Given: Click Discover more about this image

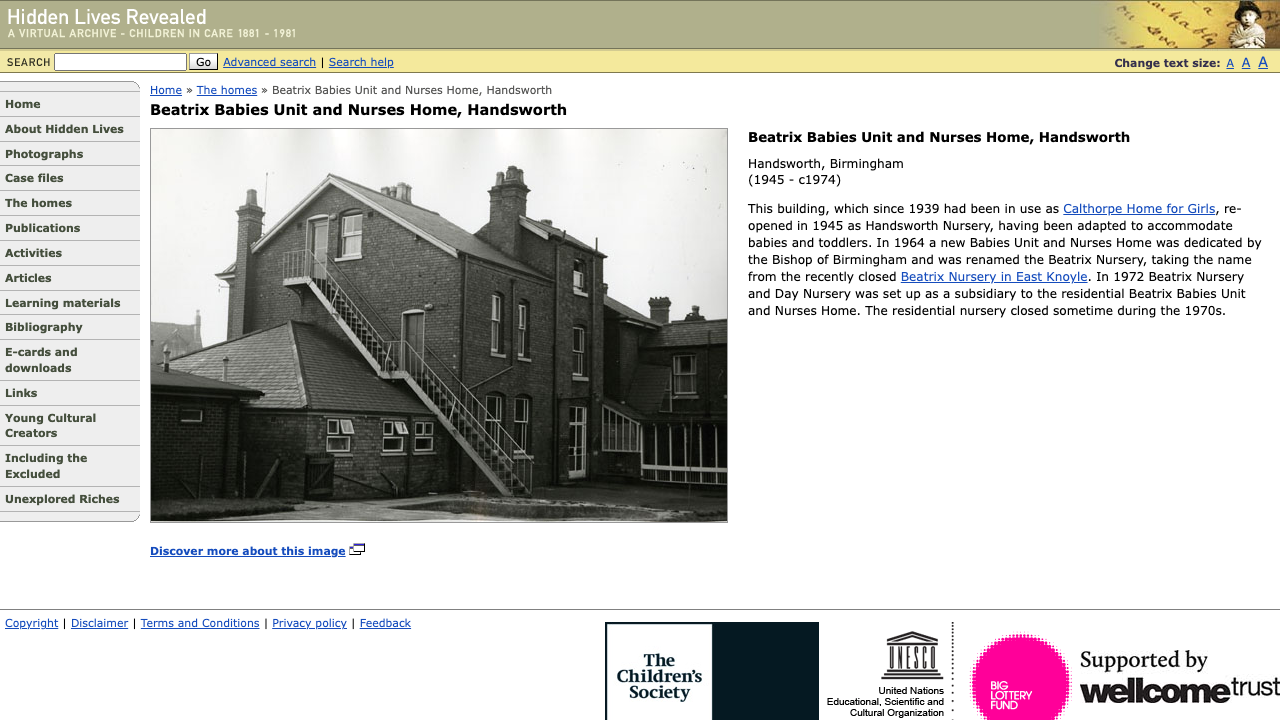Looking at the screenshot, I should point(247,551).
